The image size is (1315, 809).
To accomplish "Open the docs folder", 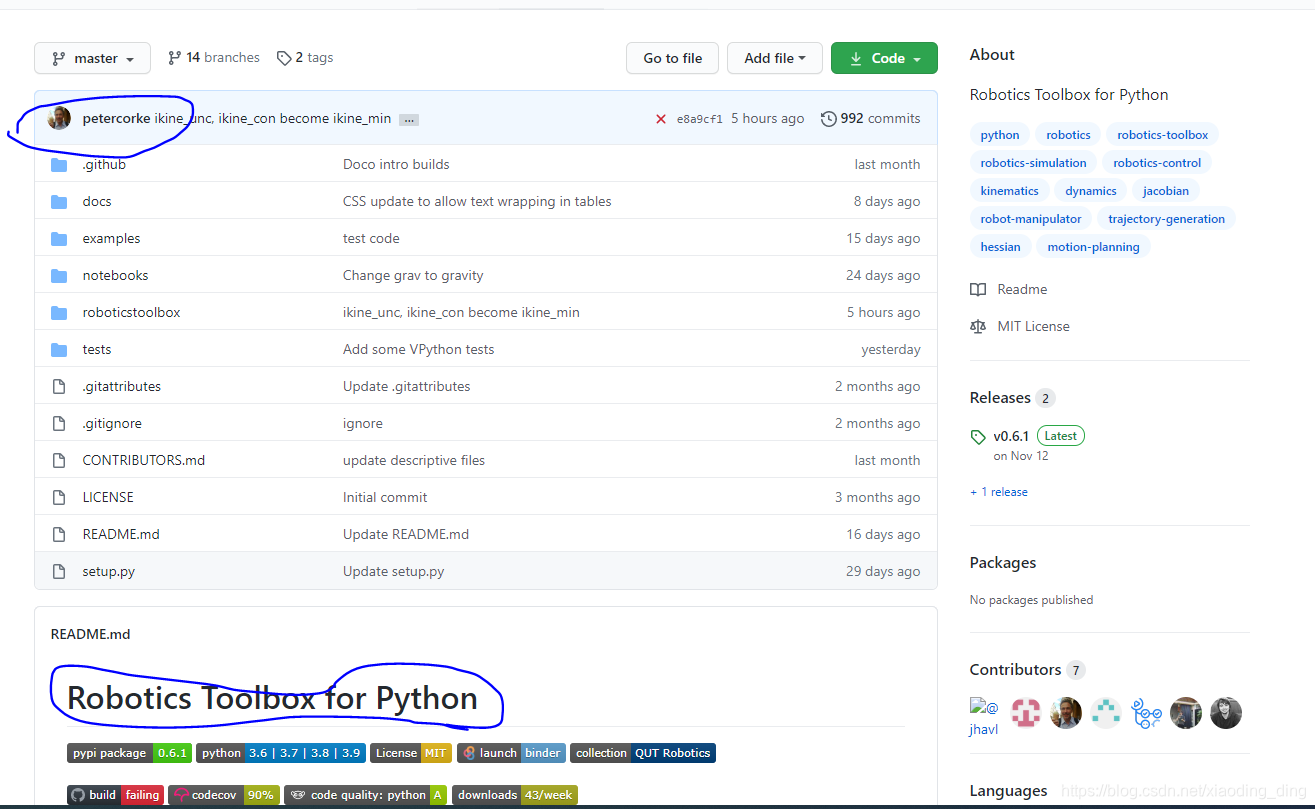I will click(x=96, y=200).
